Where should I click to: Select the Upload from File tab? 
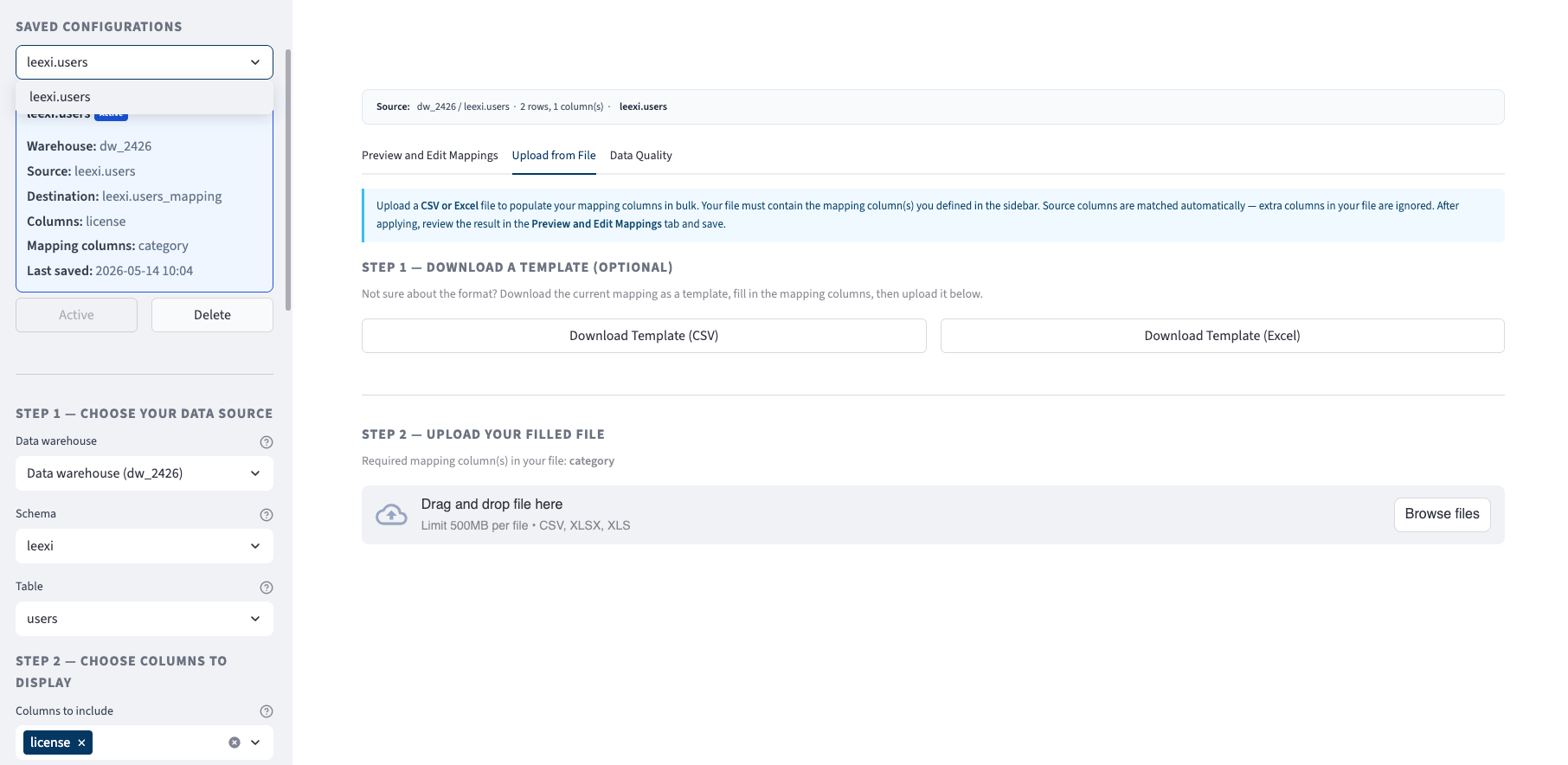pyautogui.click(x=554, y=156)
